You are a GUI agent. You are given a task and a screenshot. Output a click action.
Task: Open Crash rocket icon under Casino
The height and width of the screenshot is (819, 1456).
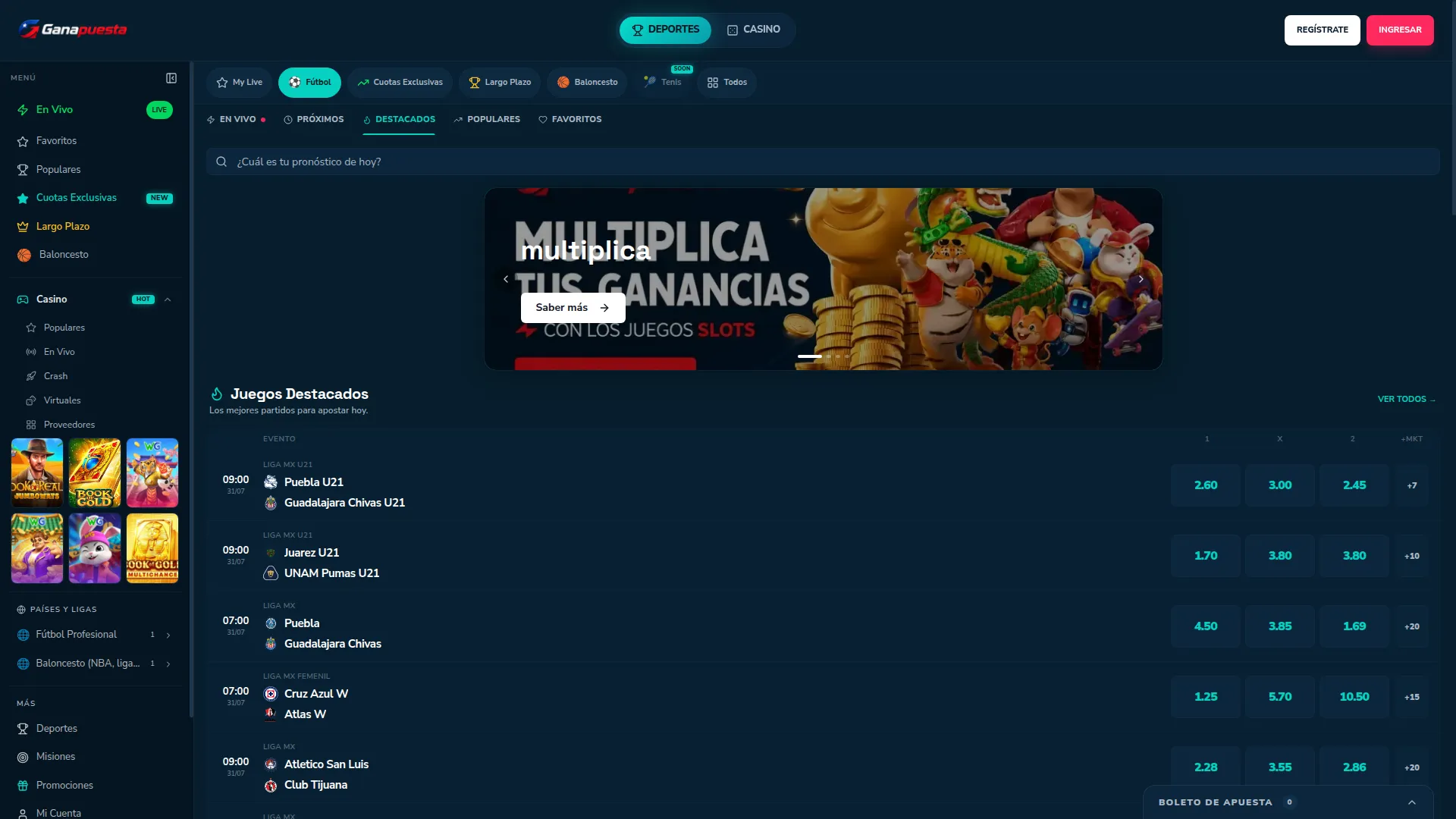31,376
